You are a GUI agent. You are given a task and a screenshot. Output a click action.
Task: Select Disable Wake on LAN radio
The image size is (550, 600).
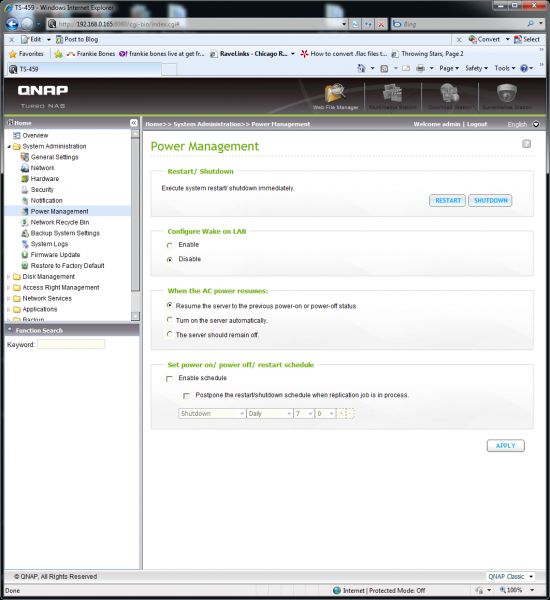170,259
